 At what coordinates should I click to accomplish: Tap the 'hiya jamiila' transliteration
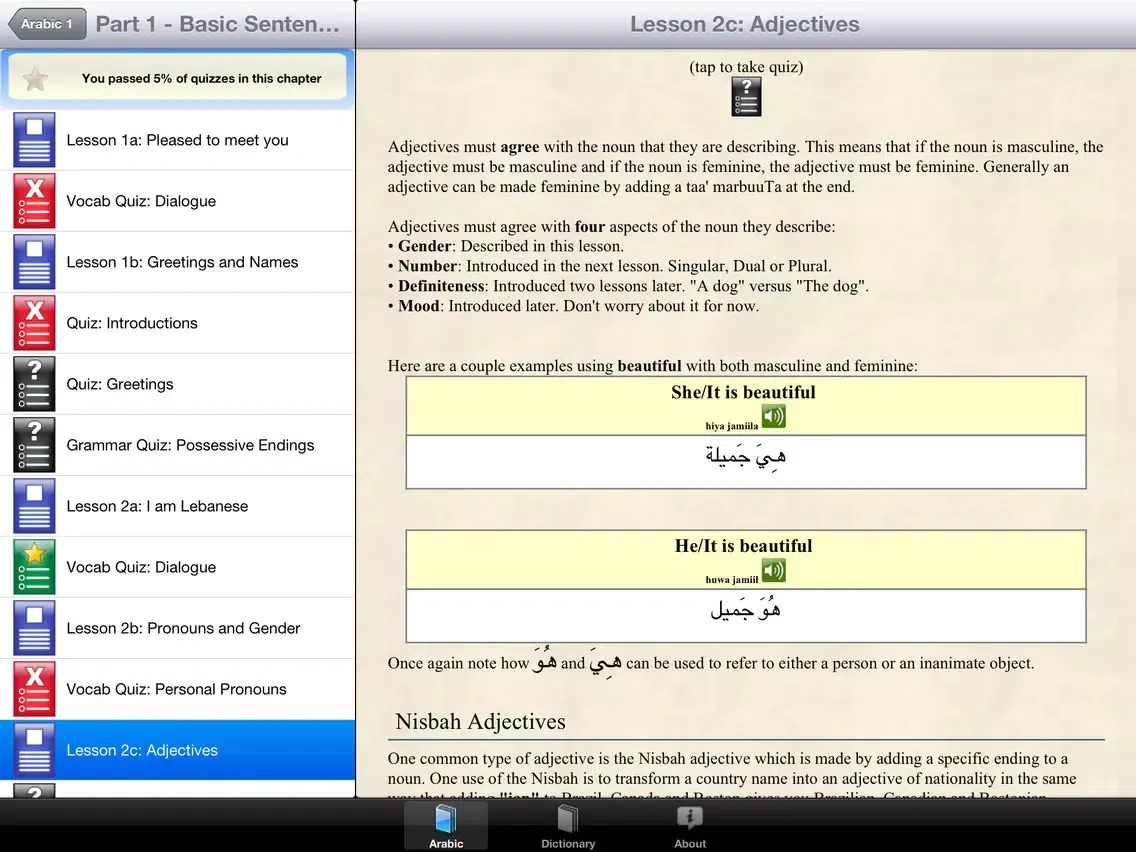pyautogui.click(x=732, y=426)
